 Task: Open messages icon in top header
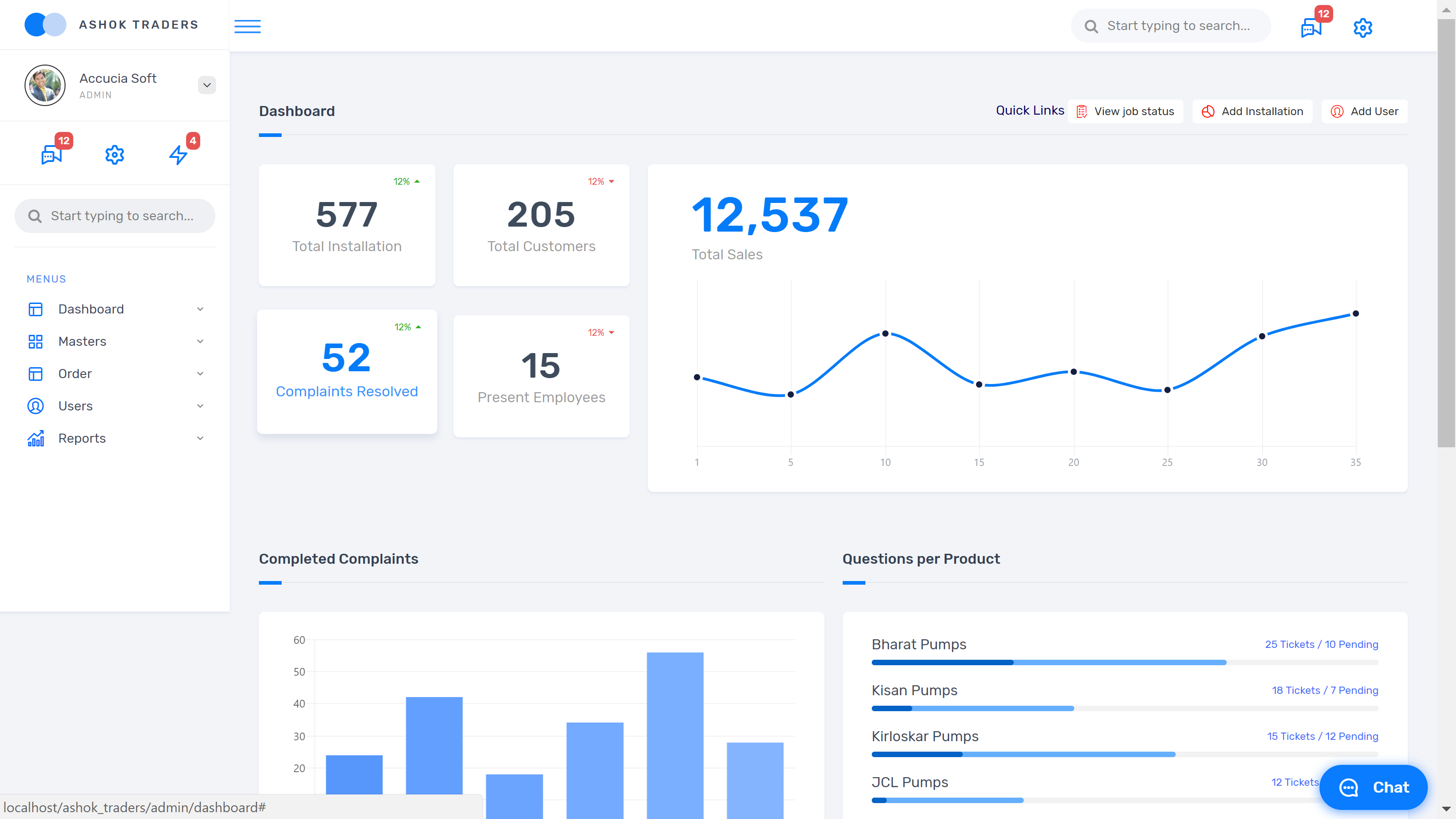pos(1311,27)
